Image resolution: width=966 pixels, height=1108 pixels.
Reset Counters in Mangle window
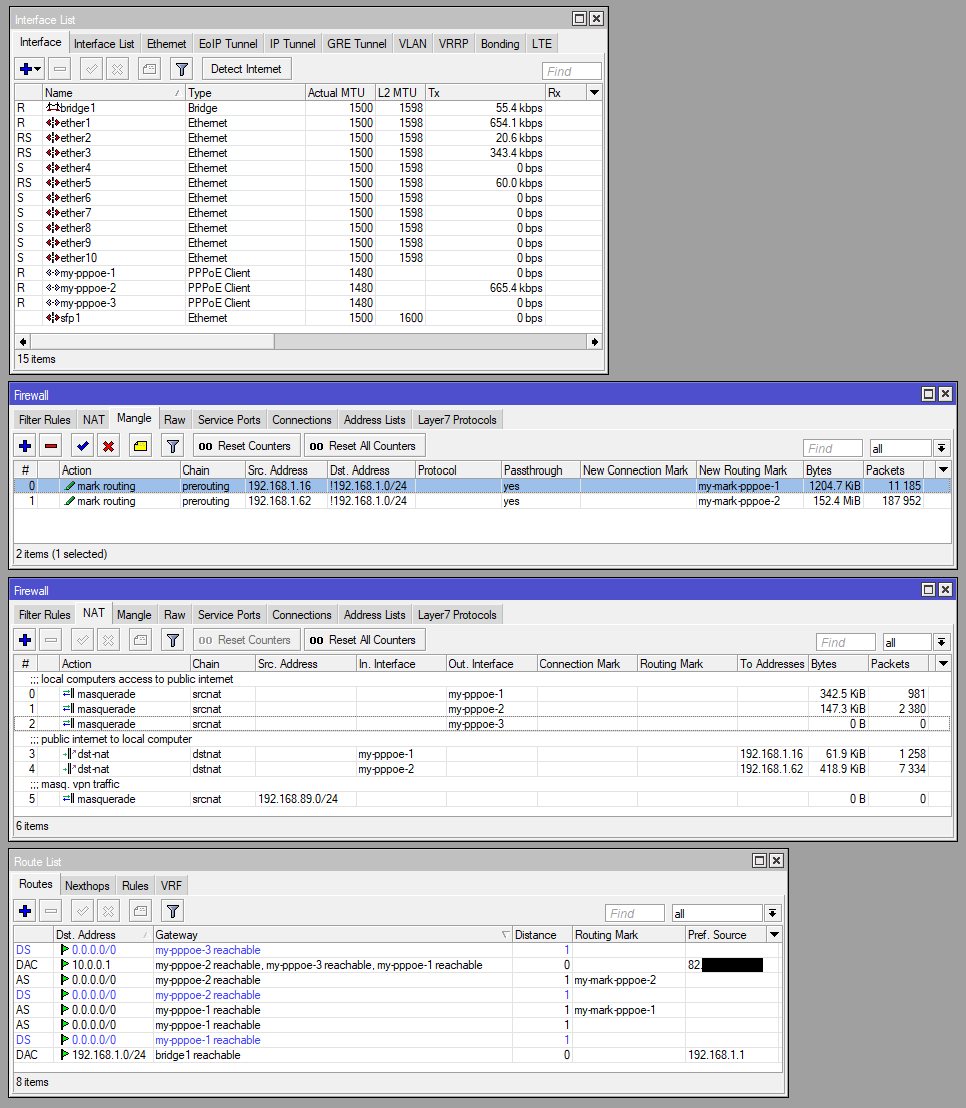[x=245, y=446]
